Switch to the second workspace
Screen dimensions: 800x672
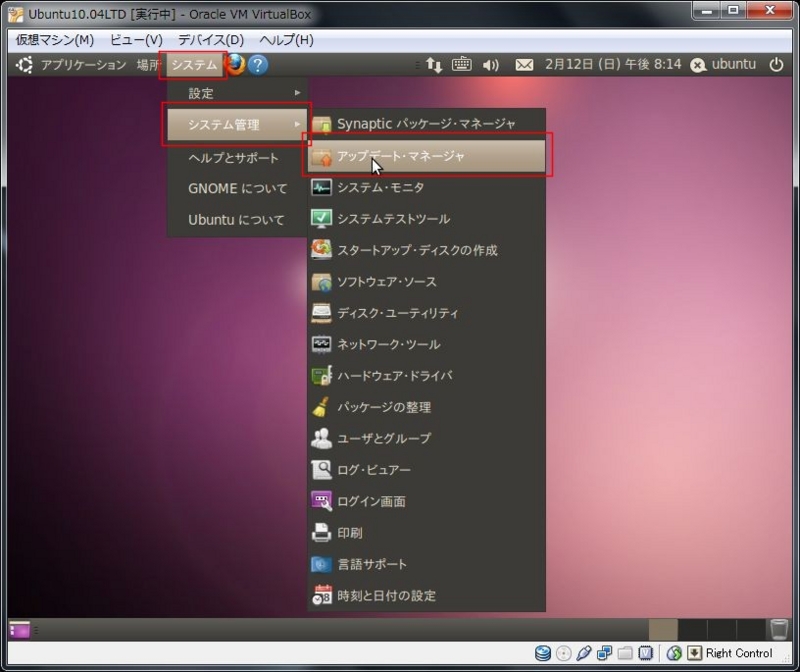click(x=692, y=629)
